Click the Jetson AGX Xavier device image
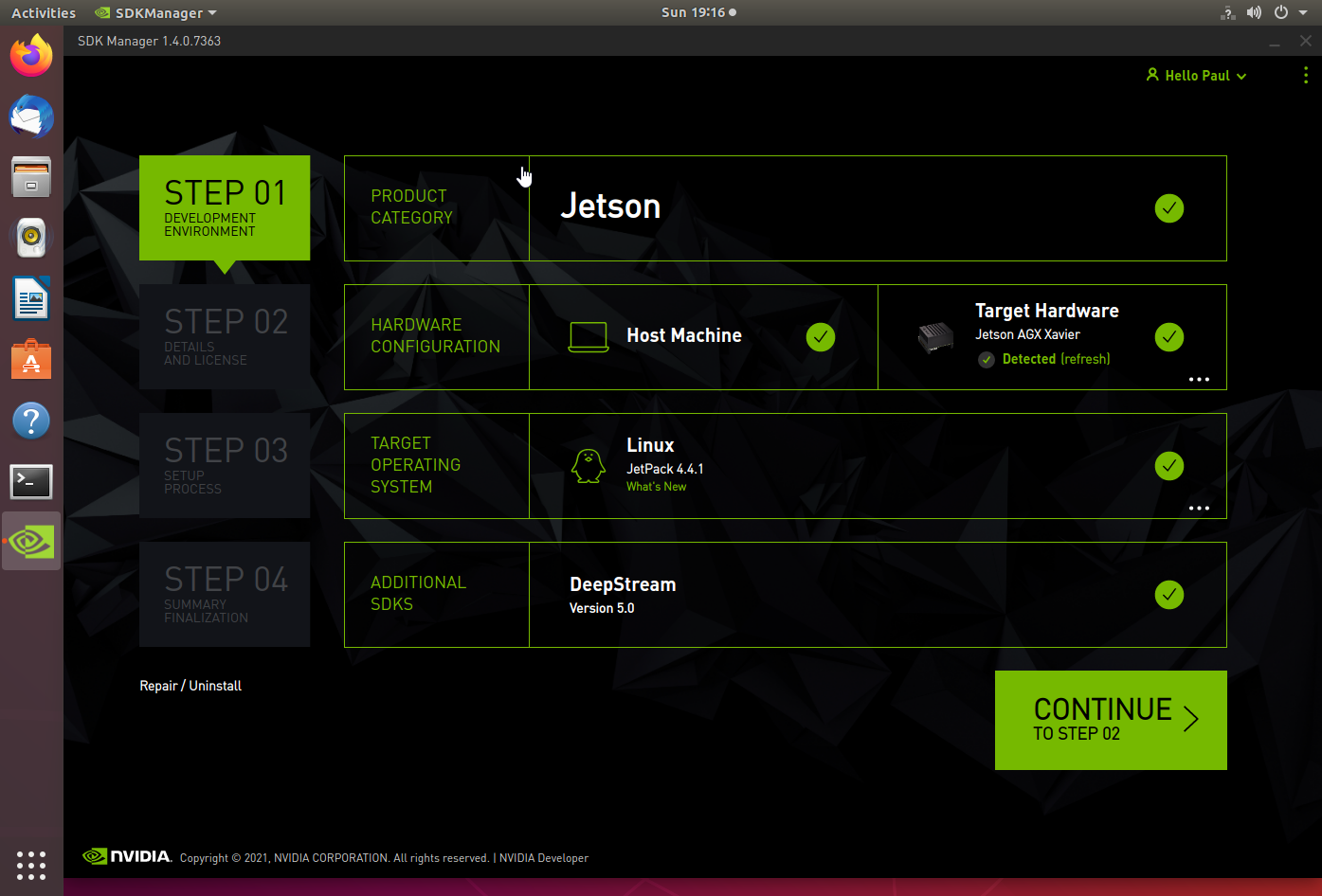The width and height of the screenshot is (1322, 896). 935,337
